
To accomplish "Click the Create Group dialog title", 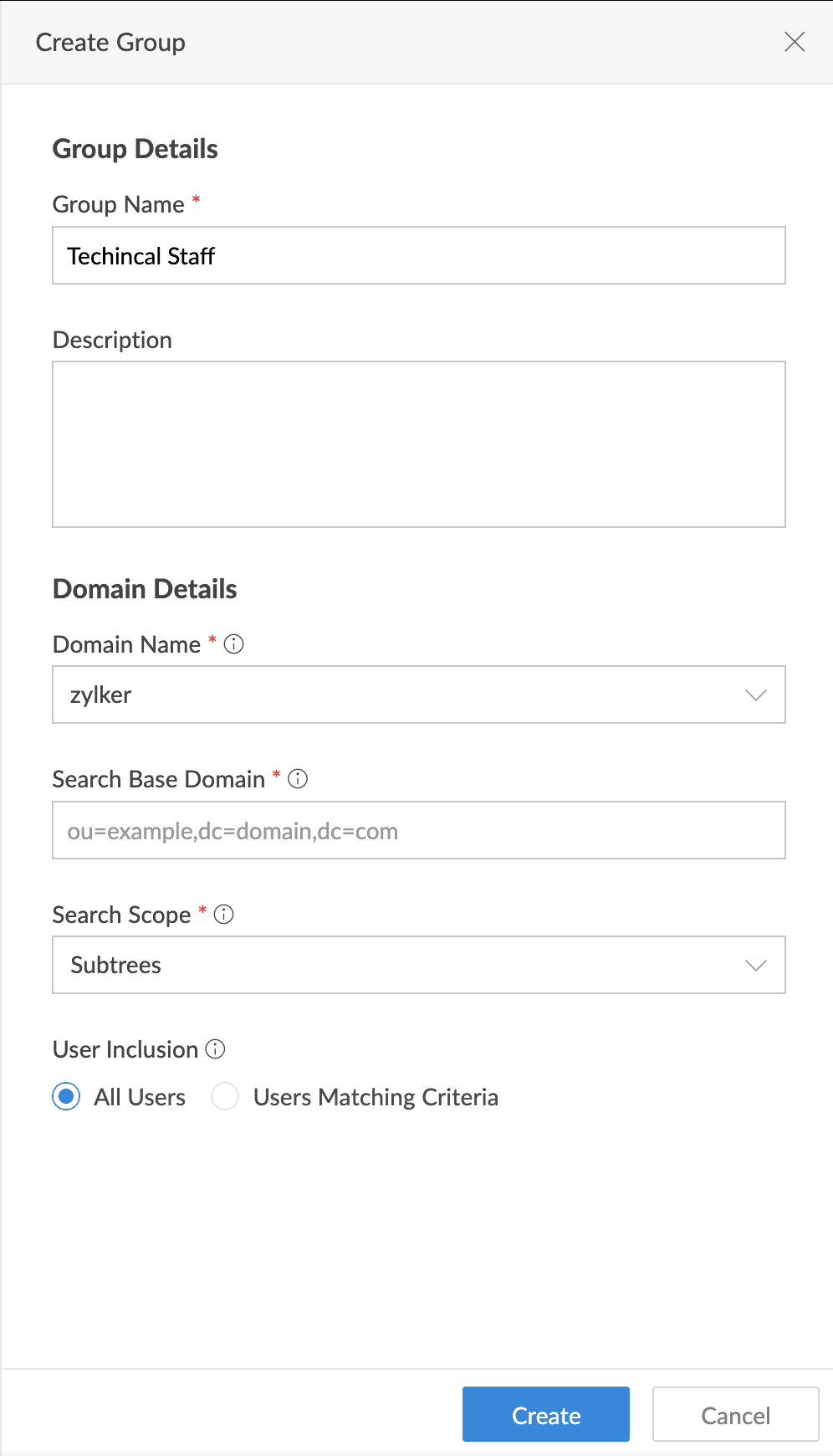I will pyautogui.click(x=110, y=43).
